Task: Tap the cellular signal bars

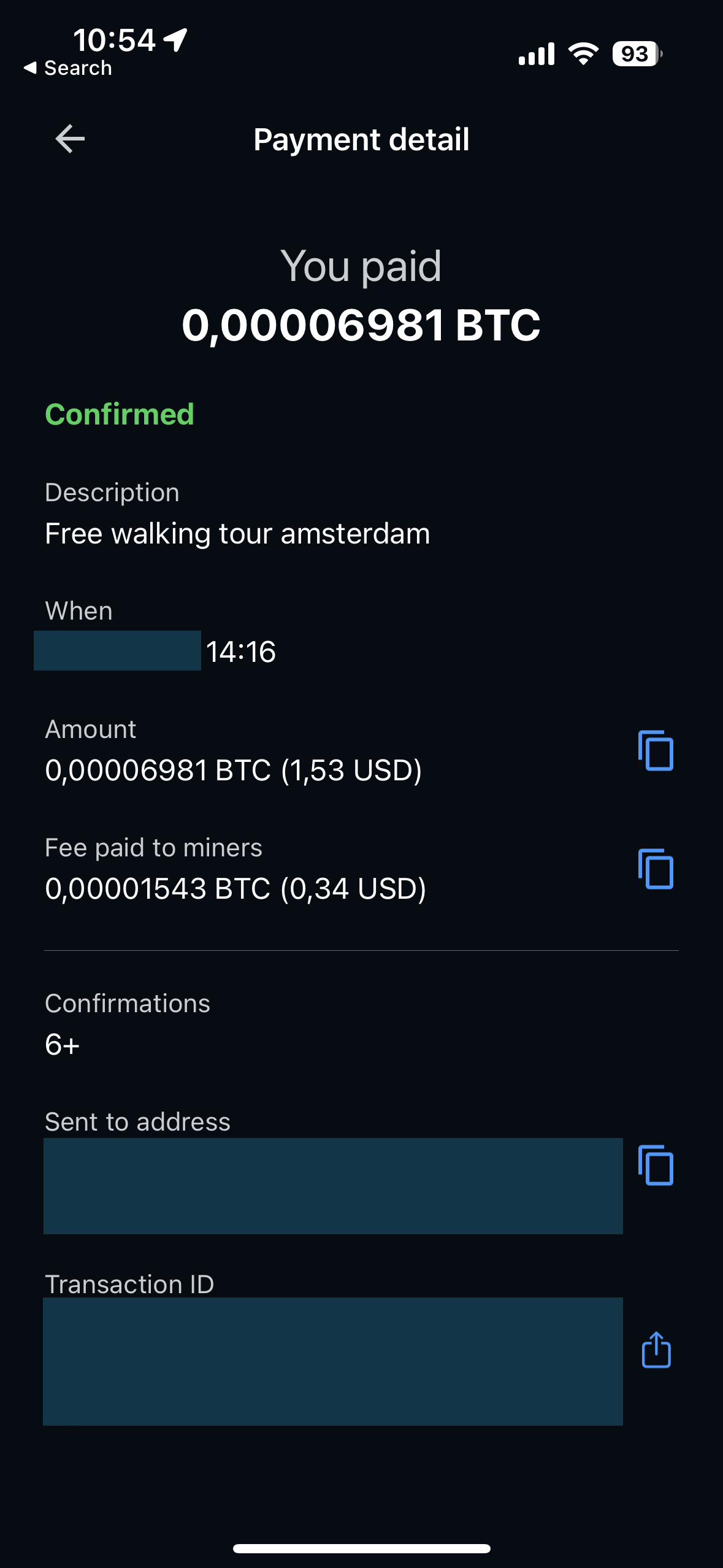Action: [x=537, y=54]
